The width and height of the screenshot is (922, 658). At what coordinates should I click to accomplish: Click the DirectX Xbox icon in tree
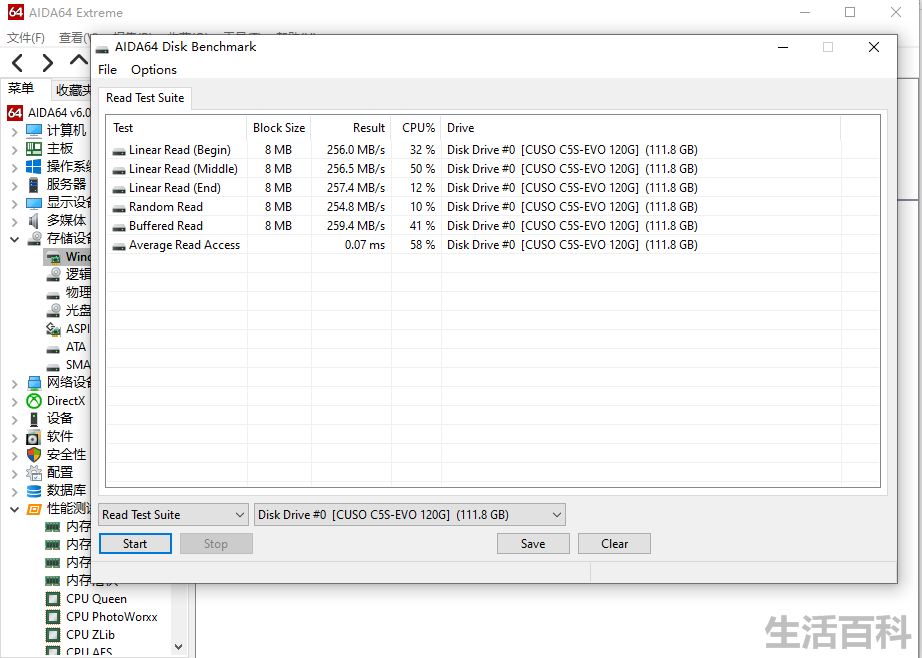(34, 401)
